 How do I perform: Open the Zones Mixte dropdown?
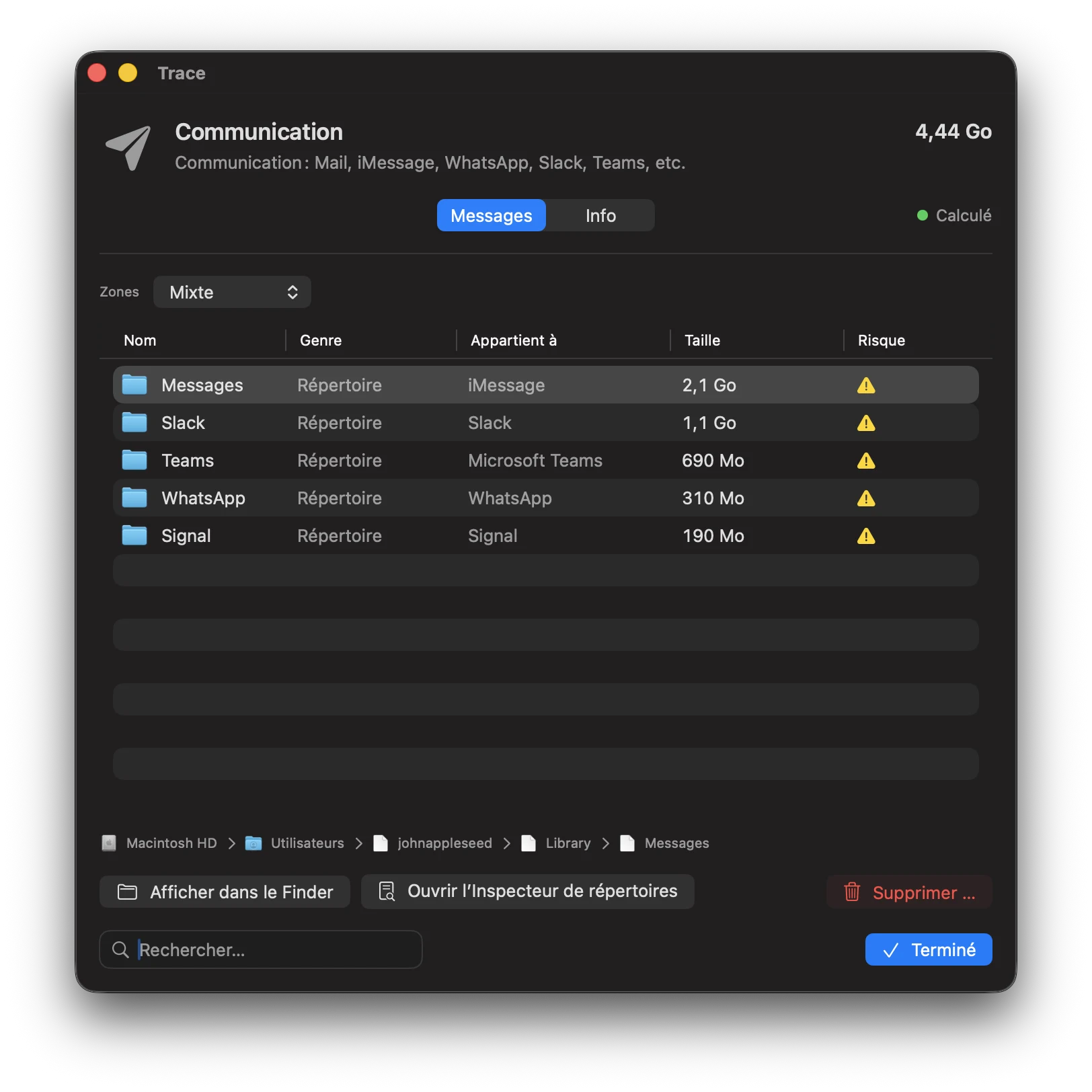pyautogui.click(x=232, y=292)
